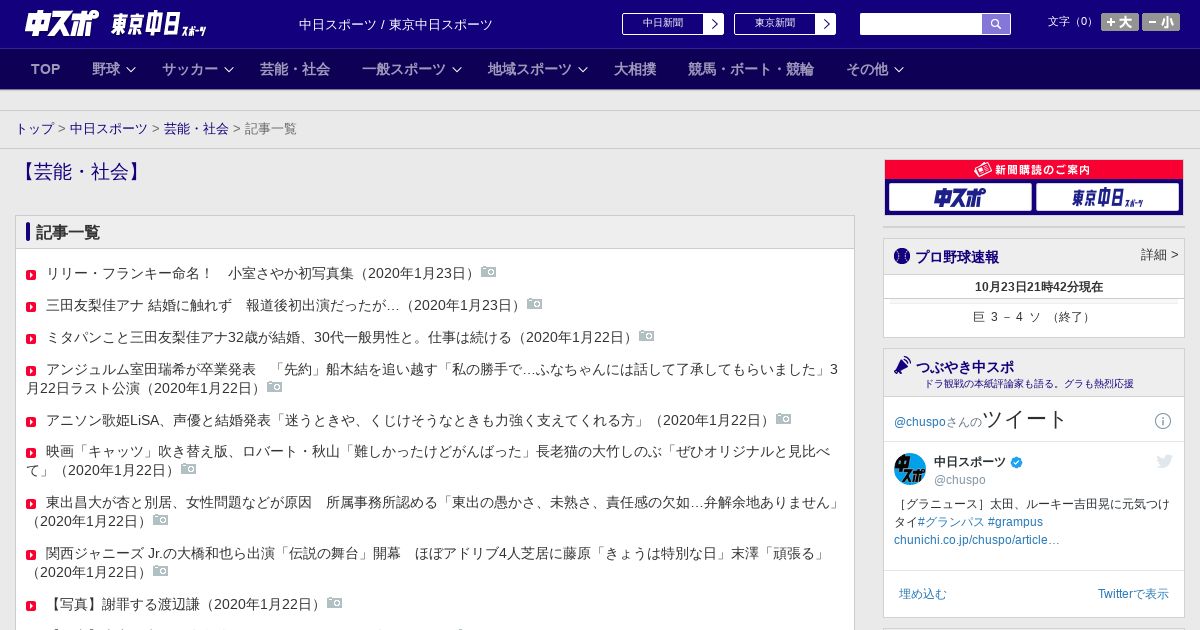
Task: Click red bullet beside 東出昌大 article
Action: pos(31,504)
